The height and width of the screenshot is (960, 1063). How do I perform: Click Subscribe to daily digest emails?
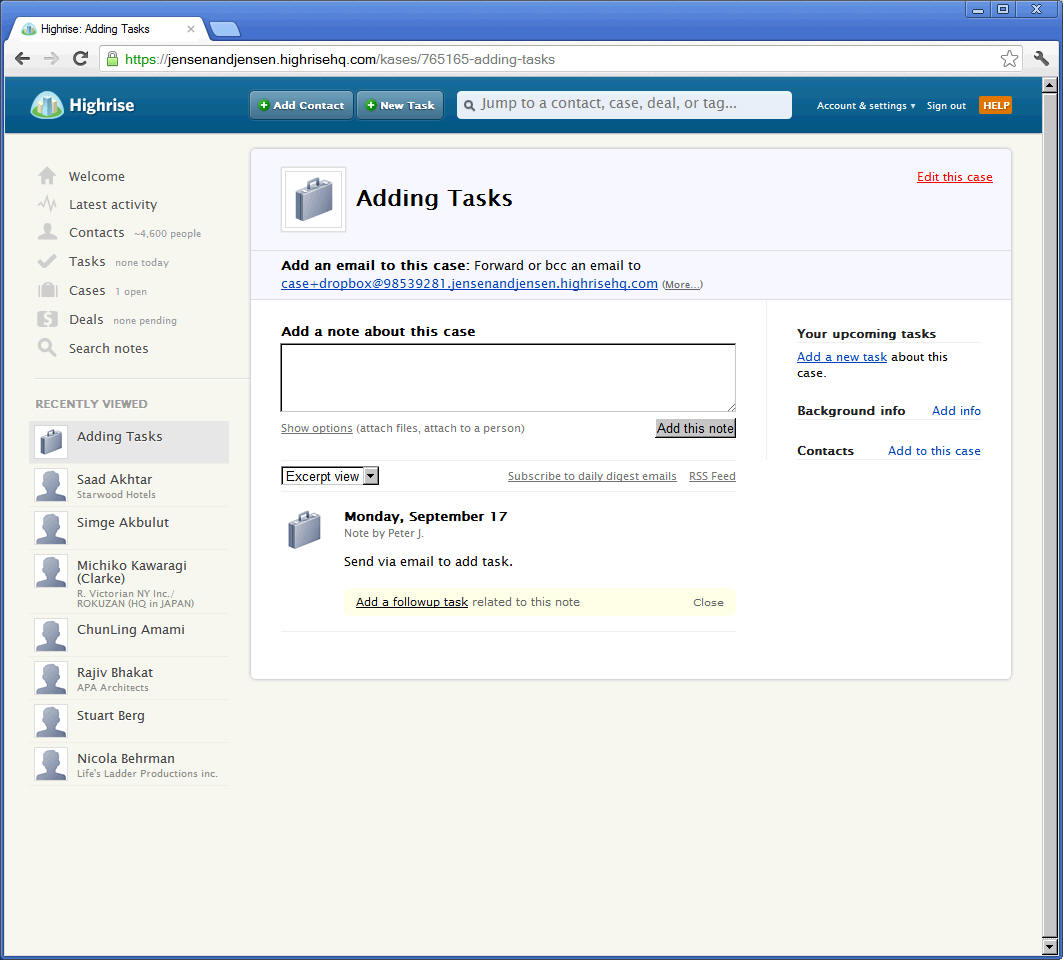point(592,476)
